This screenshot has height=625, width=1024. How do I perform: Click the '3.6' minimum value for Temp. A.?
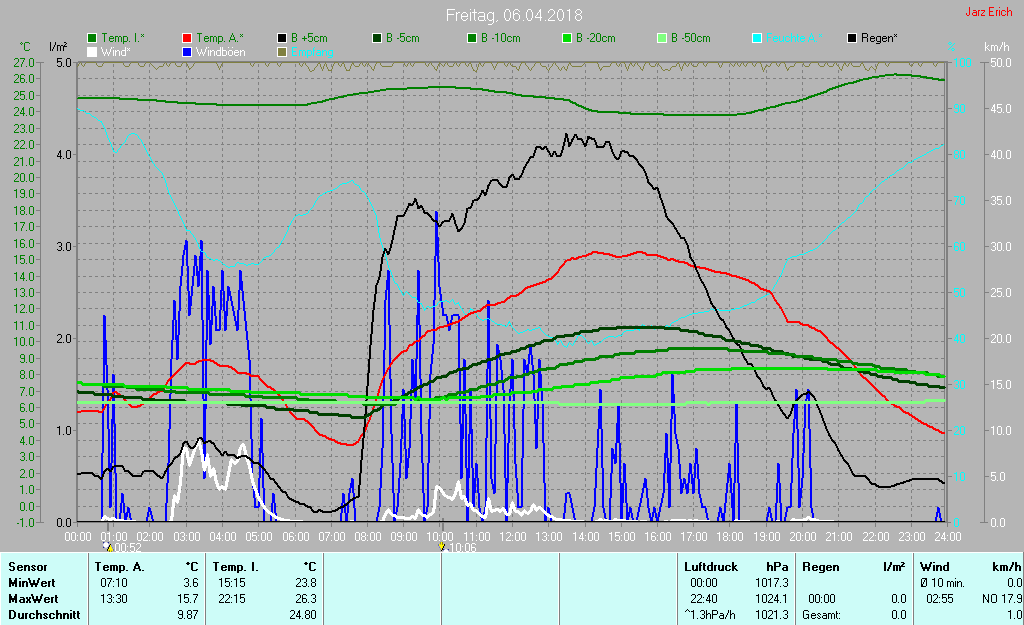190,583
